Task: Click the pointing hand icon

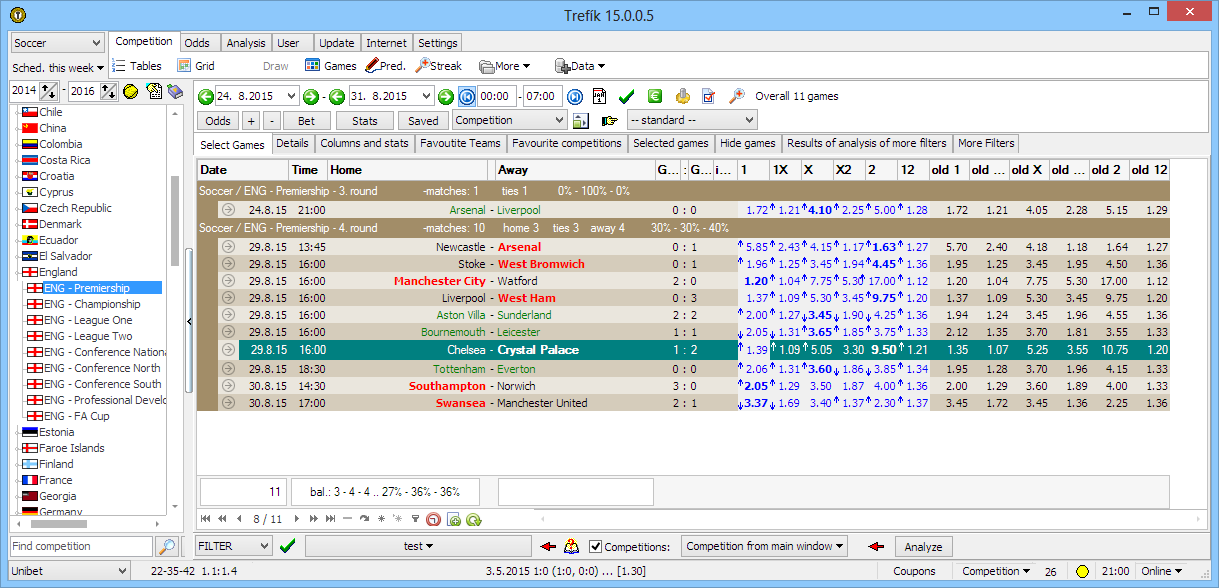Action: [x=610, y=120]
